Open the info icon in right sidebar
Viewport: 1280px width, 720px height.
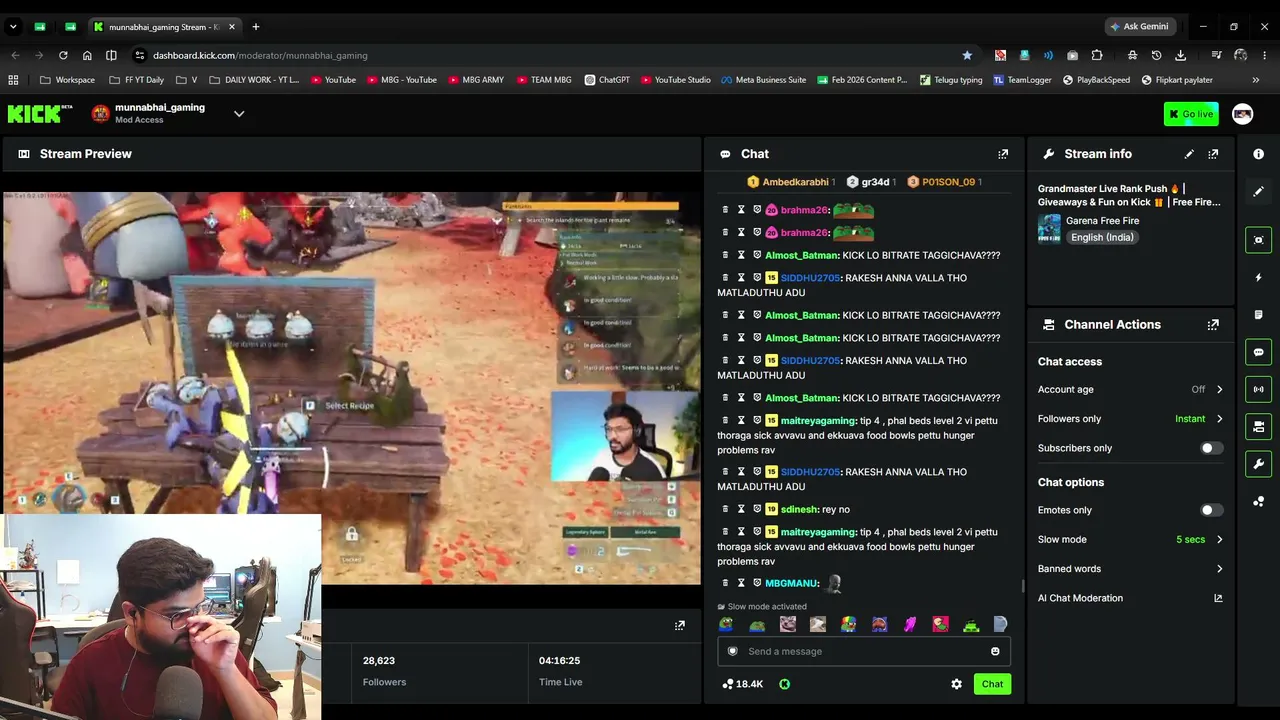pyautogui.click(x=1259, y=154)
